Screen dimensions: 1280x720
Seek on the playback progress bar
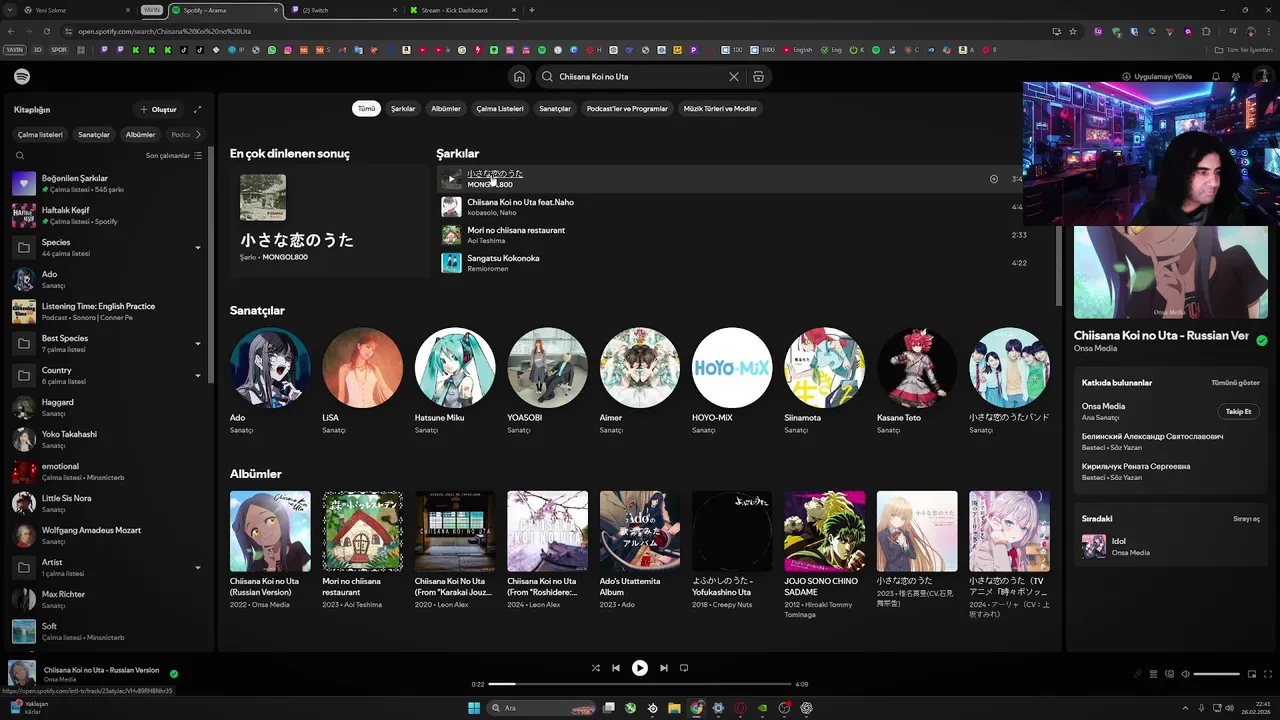click(640, 684)
